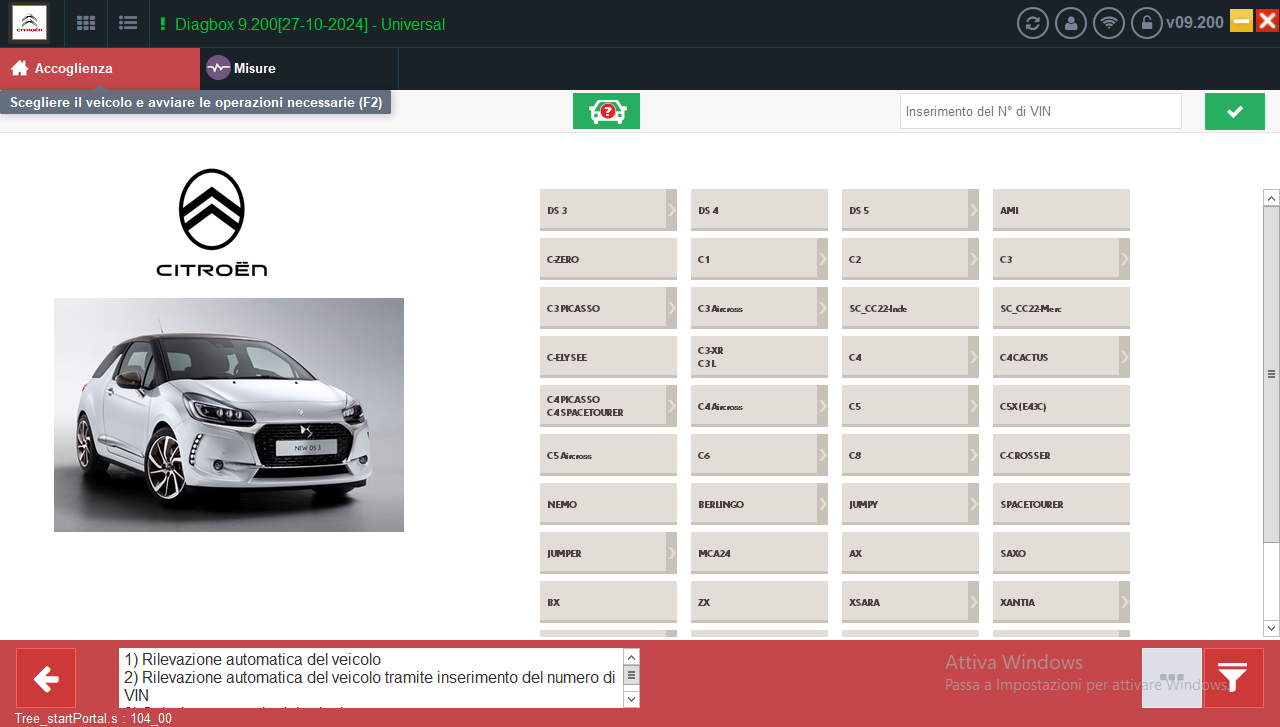Expand the BERLINGO chevron
1280x727 pixels.
click(x=822, y=504)
